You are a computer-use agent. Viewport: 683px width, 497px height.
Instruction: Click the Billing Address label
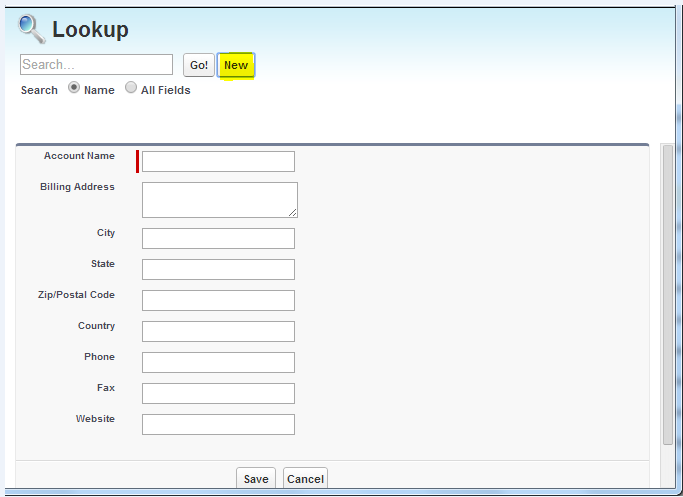[78, 186]
